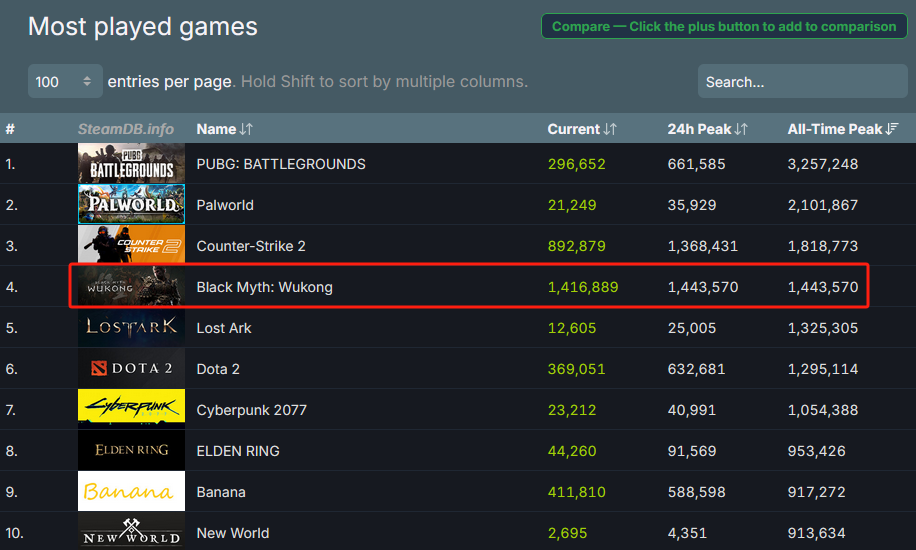916x550 pixels.
Task: Select 24h peak value 1,368,431
Action: click(x=703, y=246)
